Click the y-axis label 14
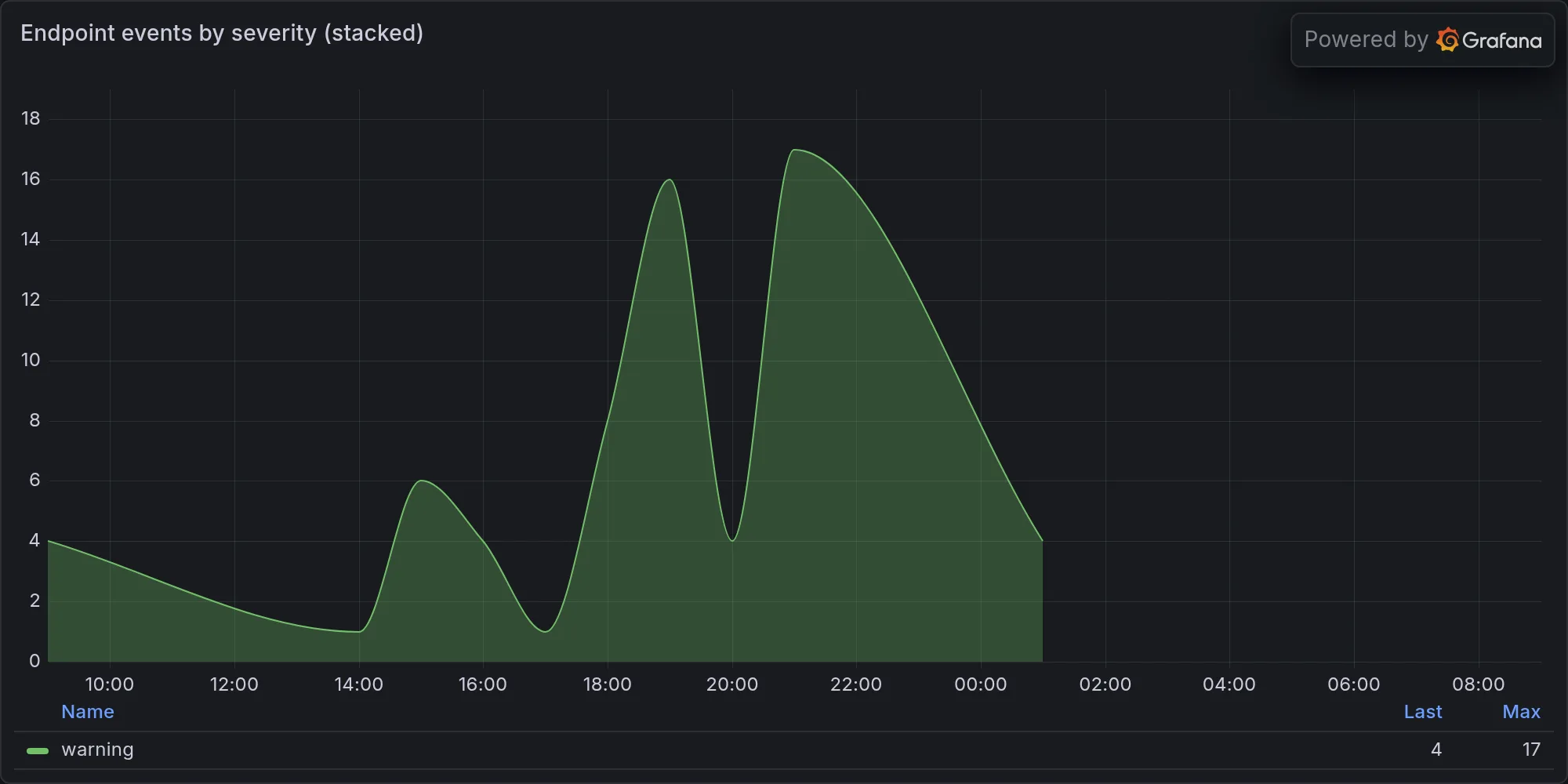Viewport: 1568px width, 784px height. click(x=31, y=239)
